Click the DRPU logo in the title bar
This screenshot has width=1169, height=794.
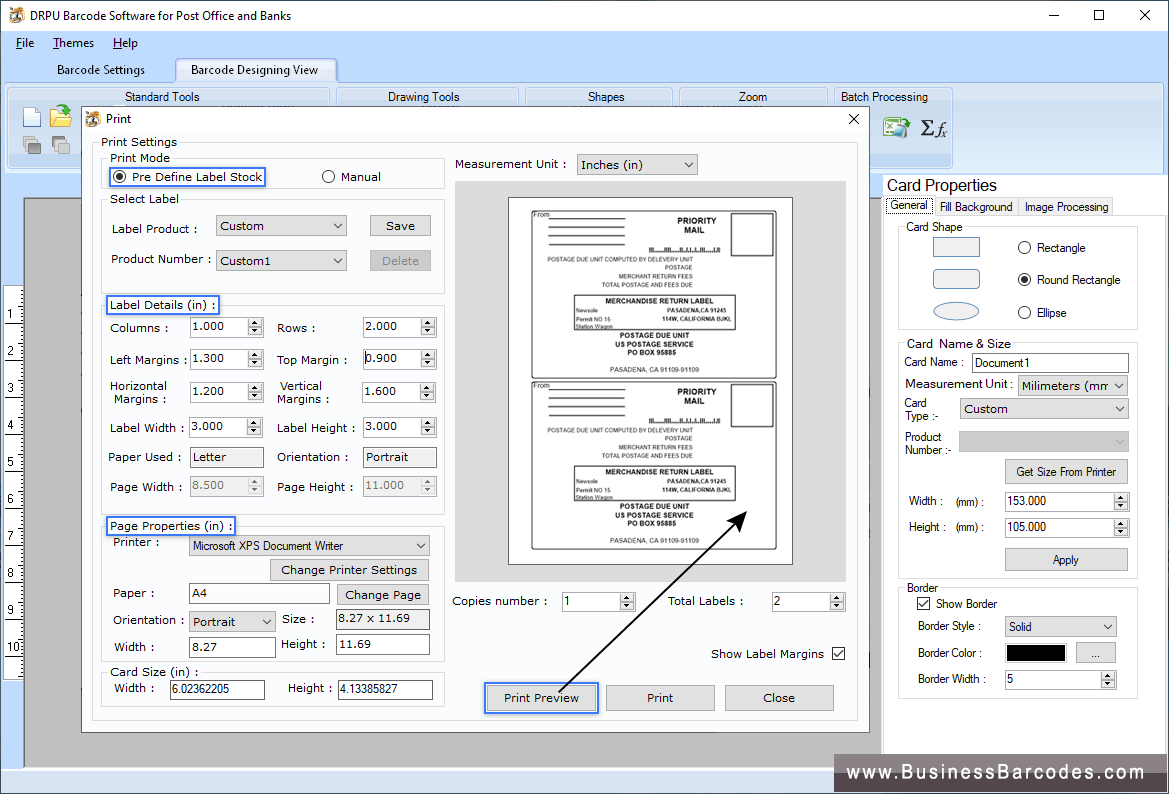point(14,15)
